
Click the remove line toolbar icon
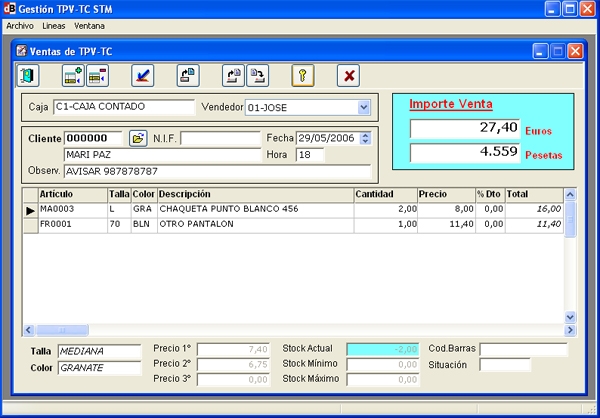[x=97, y=75]
